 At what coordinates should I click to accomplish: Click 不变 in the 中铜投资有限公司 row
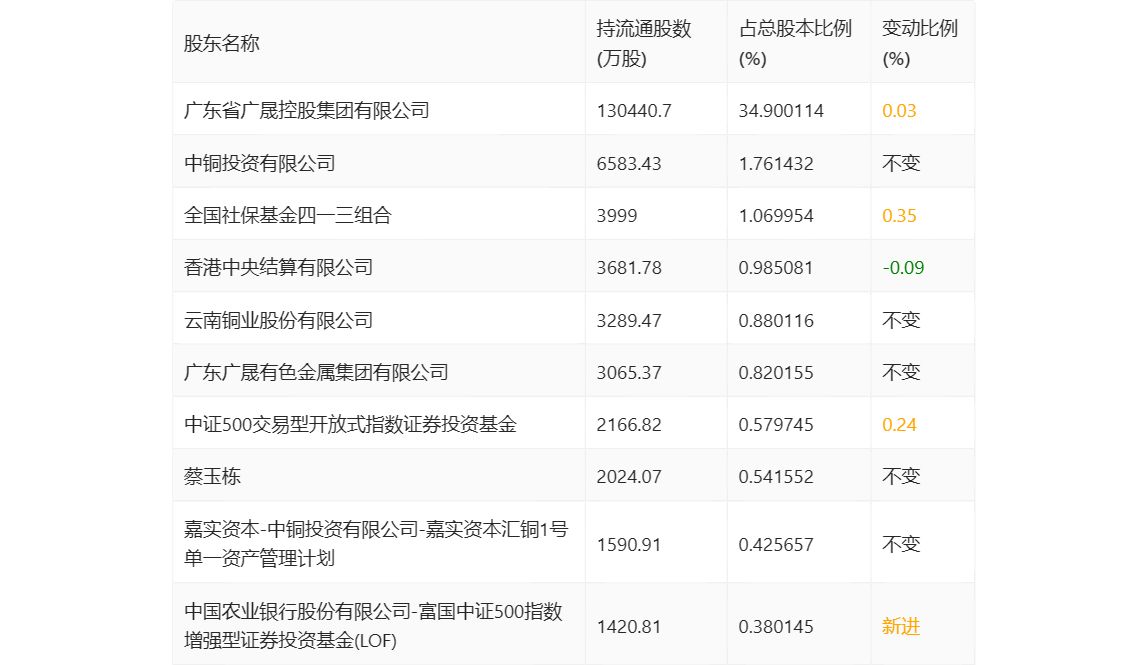click(x=901, y=163)
